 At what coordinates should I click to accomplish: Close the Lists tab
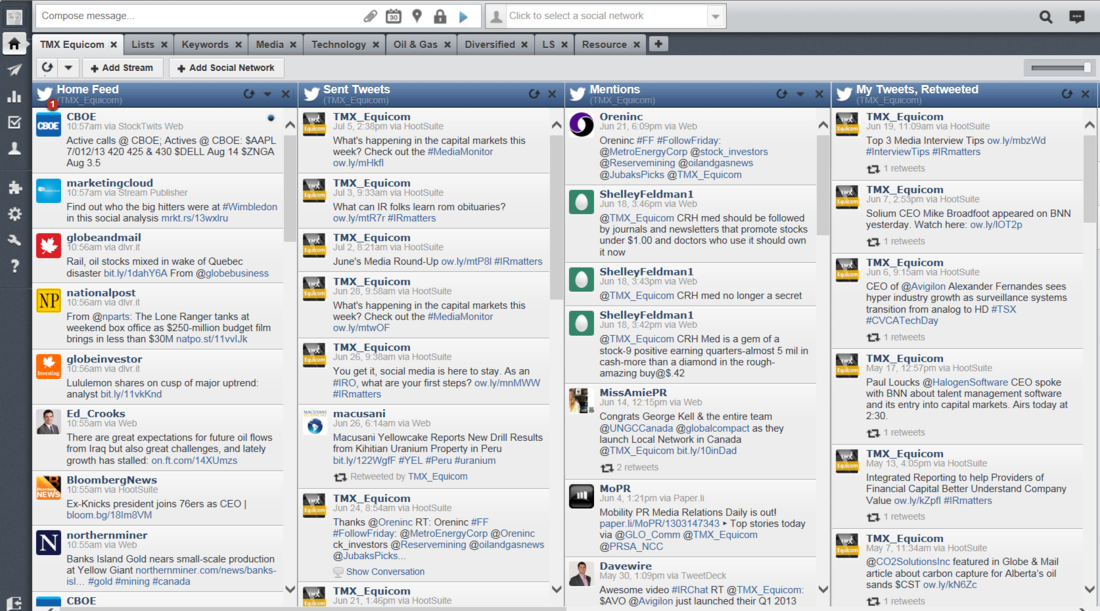click(164, 44)
